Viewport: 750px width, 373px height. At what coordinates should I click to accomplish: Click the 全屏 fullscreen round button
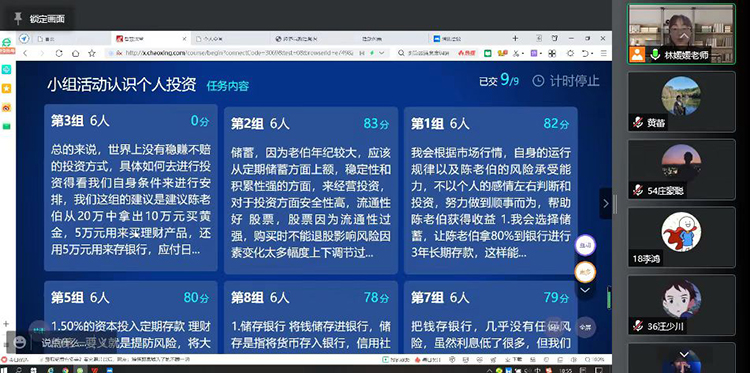coord(585,328)
